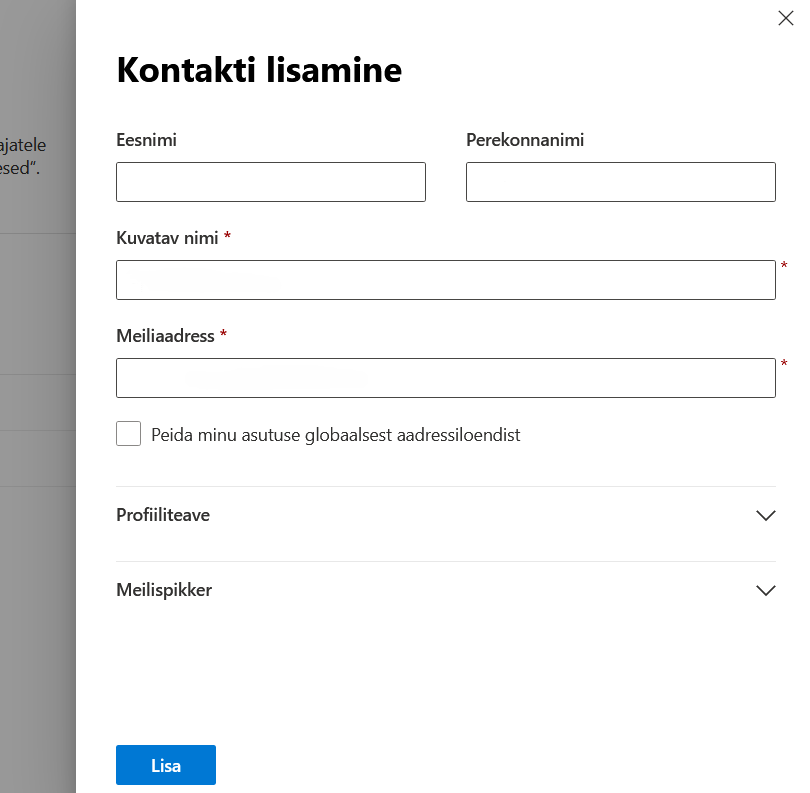Image resolution: width=810 pixels, height=793 pixels.
Task: Click the 'Peida minu asutuse globaalsest aadressiloendist' label
Action: [x=335, y=435]
